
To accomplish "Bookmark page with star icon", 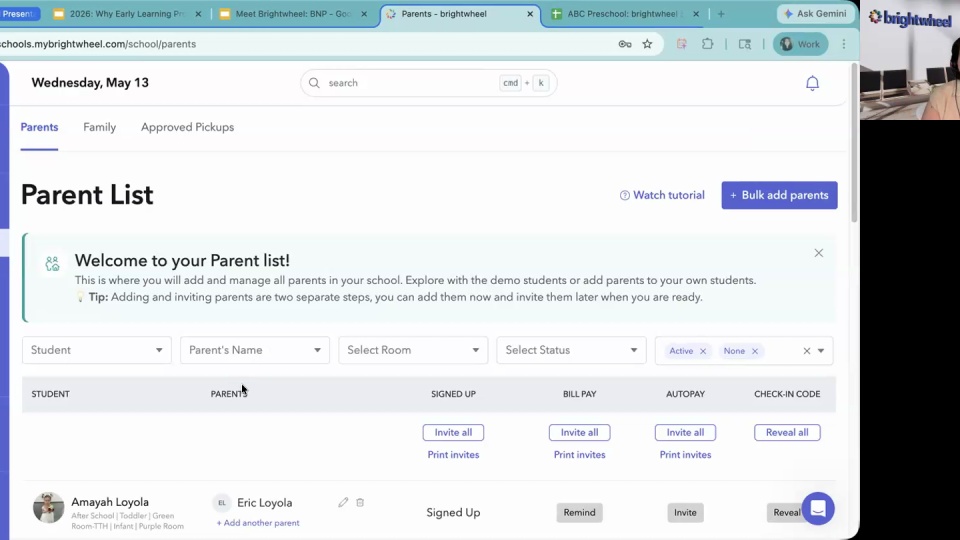I will coord(647,44).
